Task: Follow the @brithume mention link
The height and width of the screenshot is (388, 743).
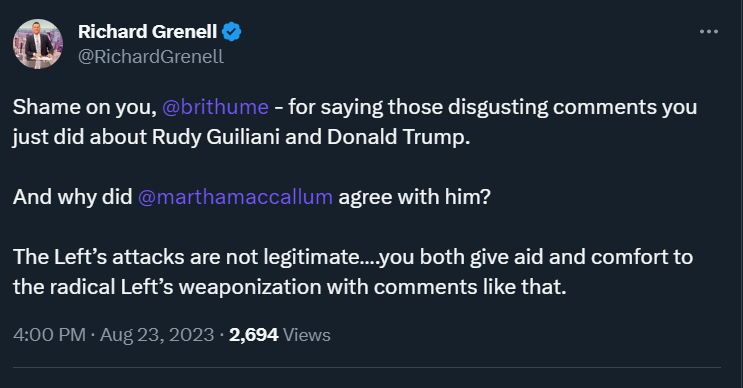Action: click(x=215, y=107)
